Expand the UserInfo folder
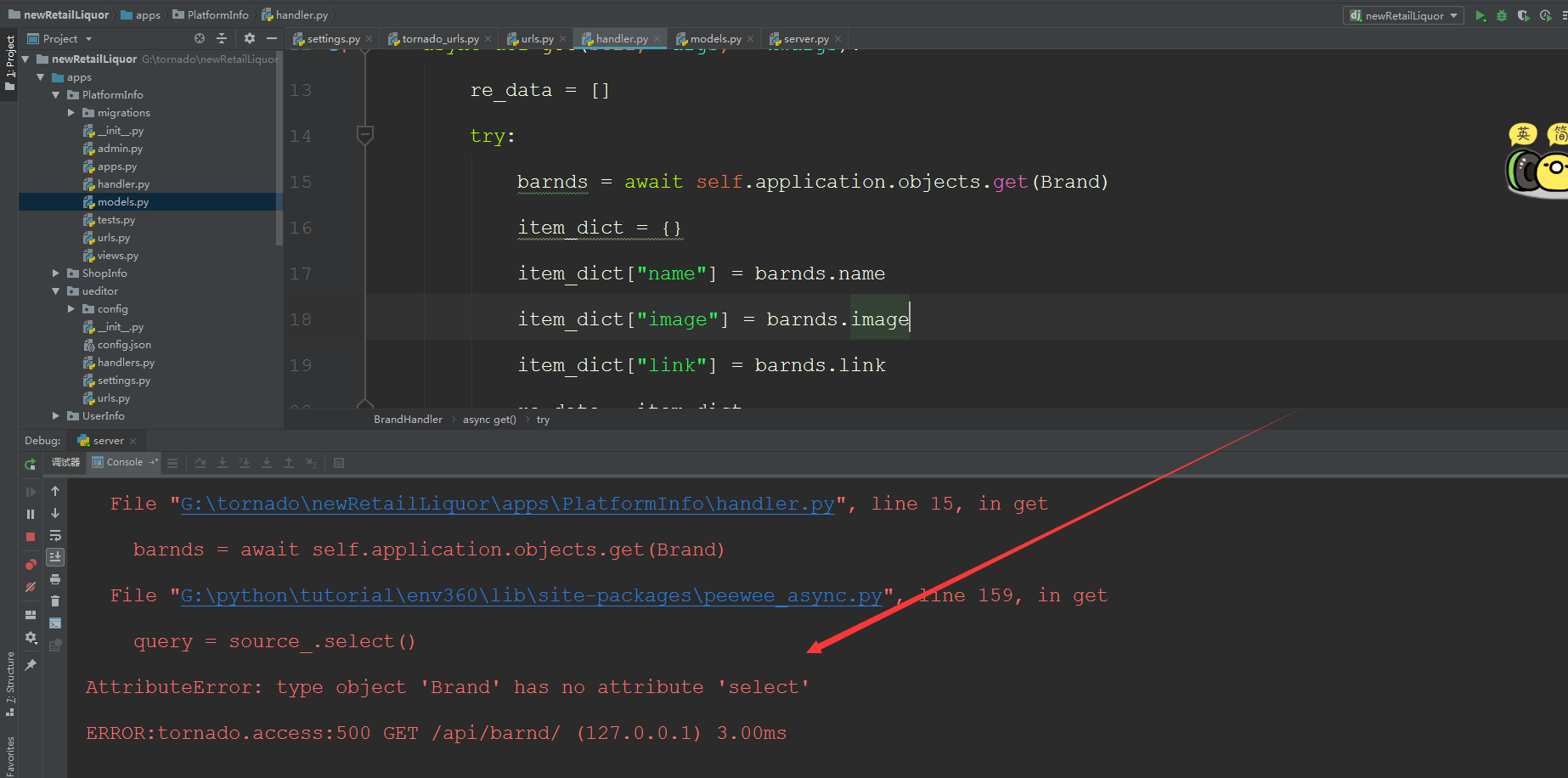 pos(56,415)
